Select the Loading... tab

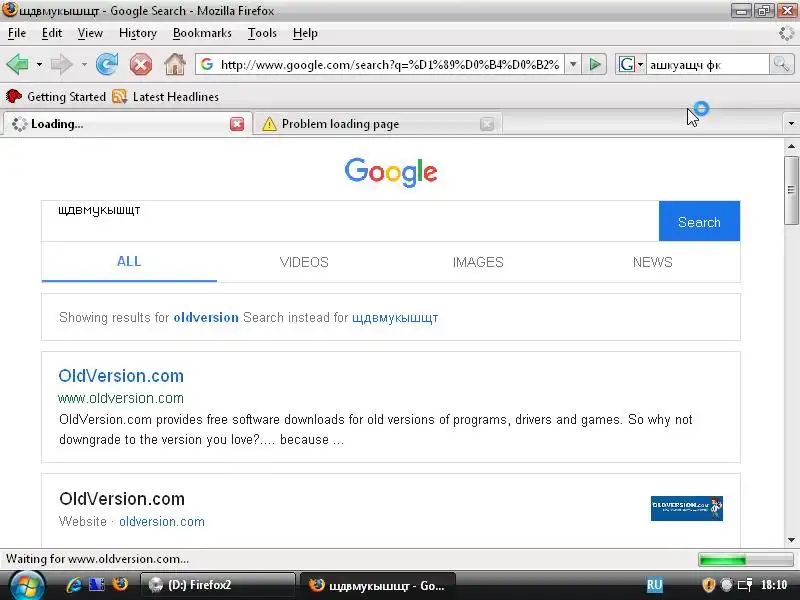(x=126, y=124)
